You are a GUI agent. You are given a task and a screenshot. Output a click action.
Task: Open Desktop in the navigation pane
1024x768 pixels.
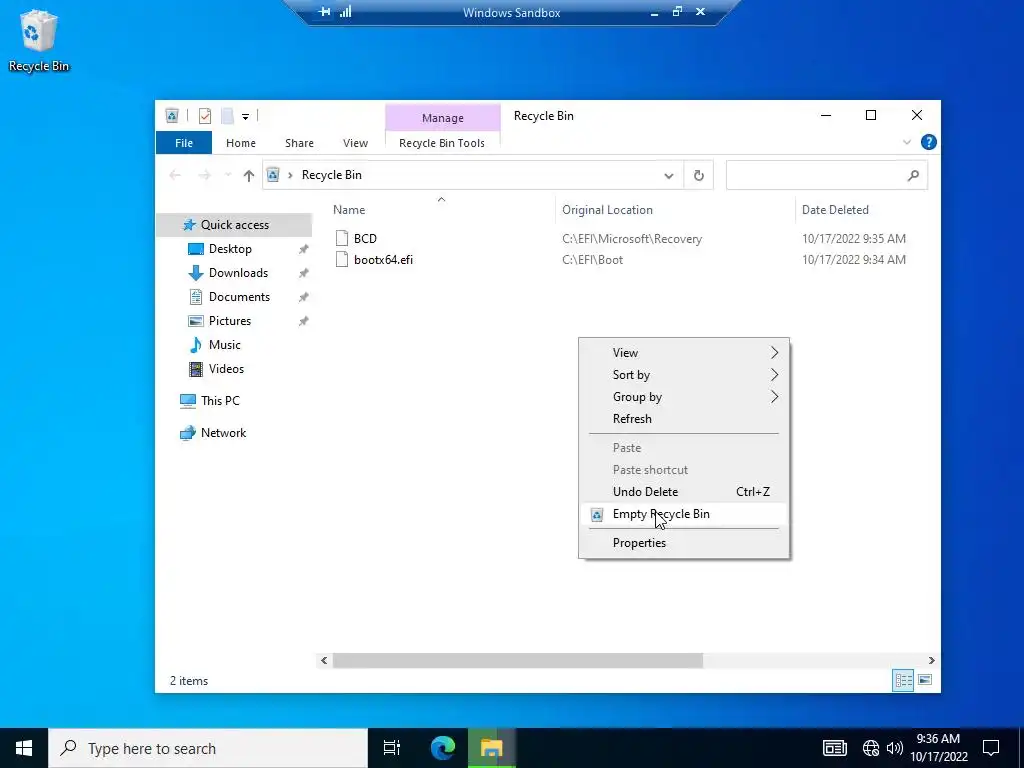[x=230, y=249]
